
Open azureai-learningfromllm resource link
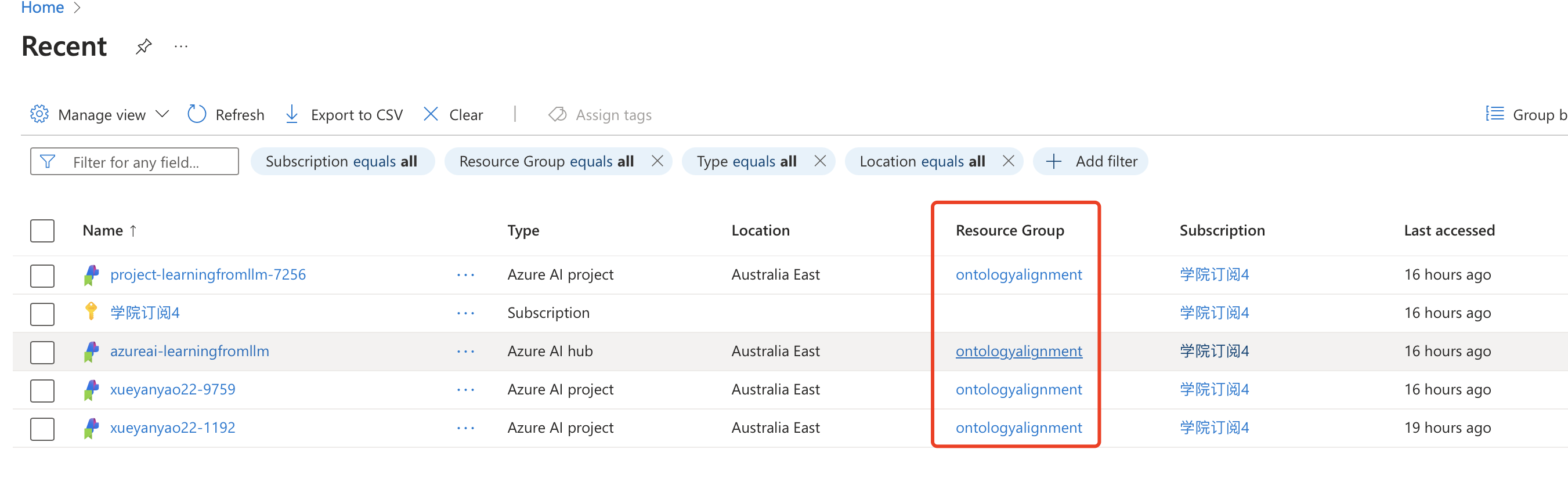(x=189, y=352)
